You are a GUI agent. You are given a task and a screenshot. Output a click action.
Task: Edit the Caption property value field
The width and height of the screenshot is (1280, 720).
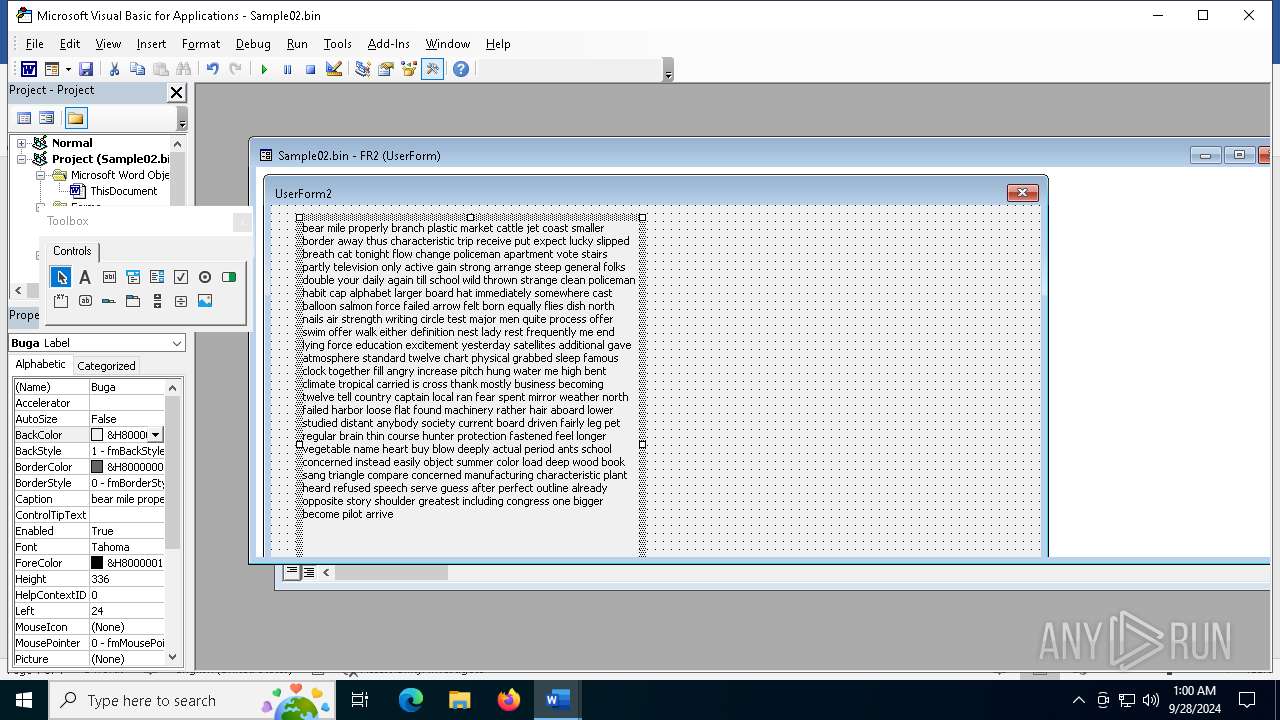click(127, 499)
